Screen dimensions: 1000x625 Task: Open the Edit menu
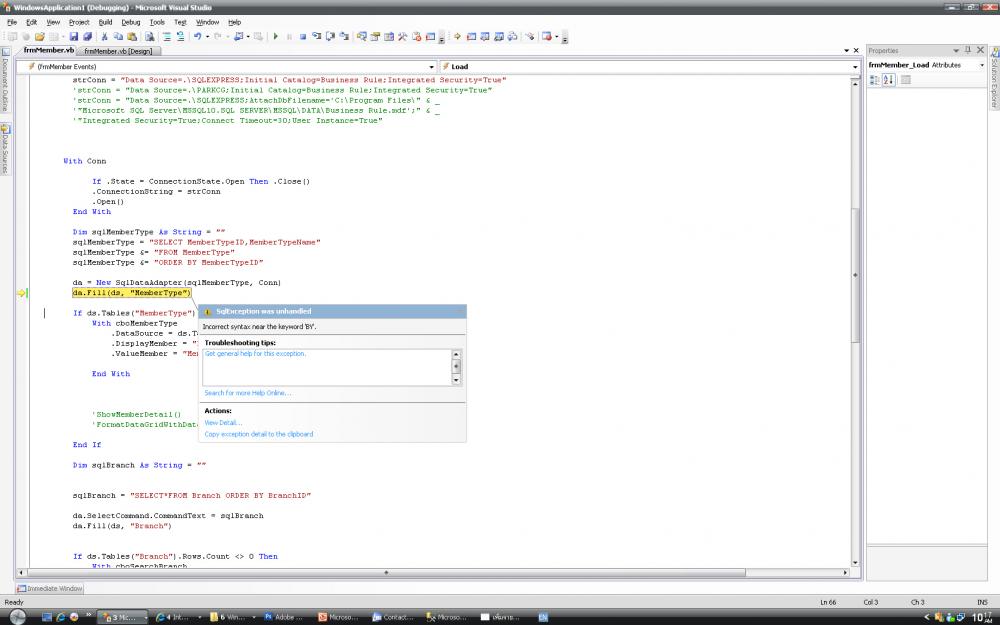[x=32, y=22]
